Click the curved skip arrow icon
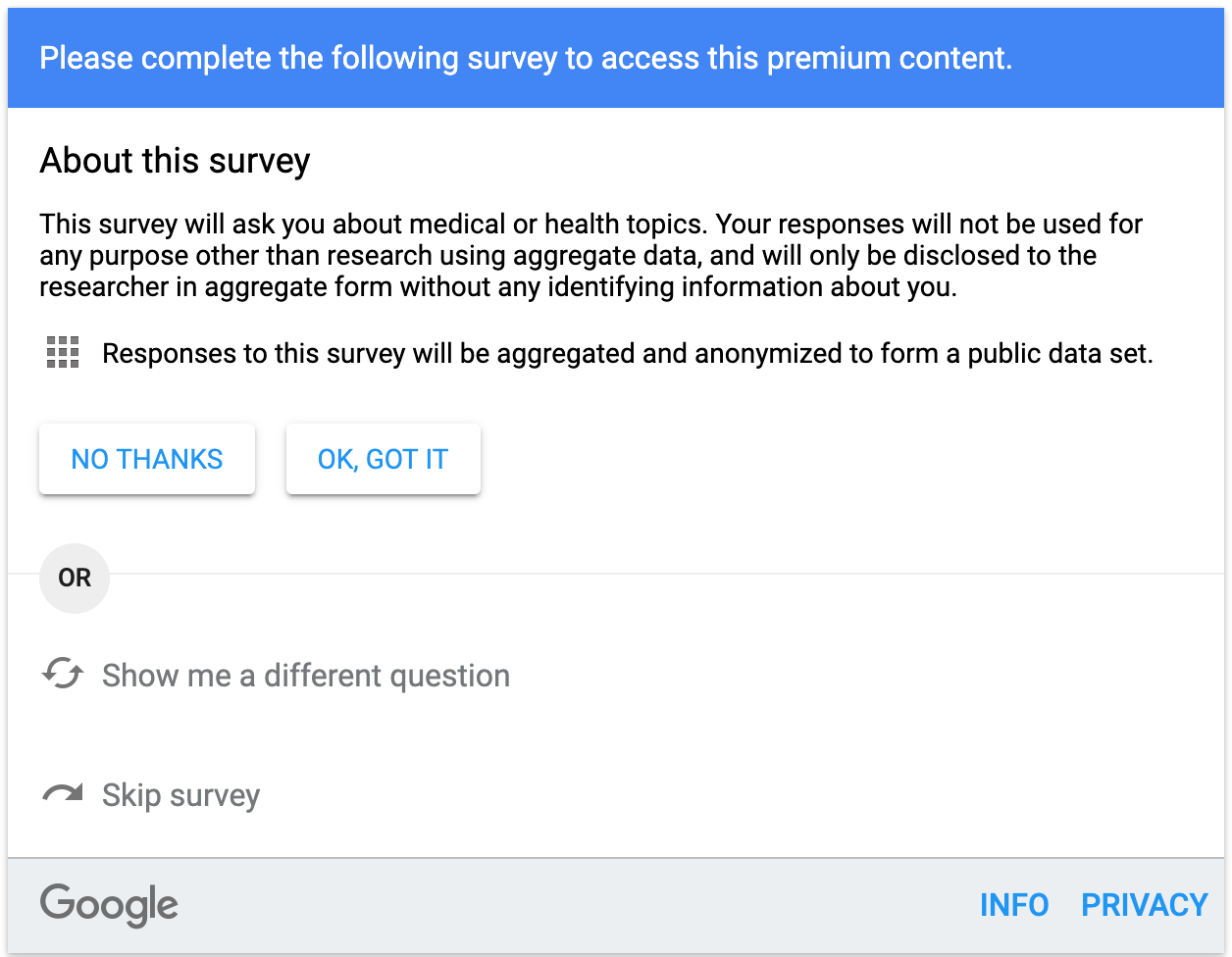Viewport: 1232px width, 957px height. [x=63, y=793]
